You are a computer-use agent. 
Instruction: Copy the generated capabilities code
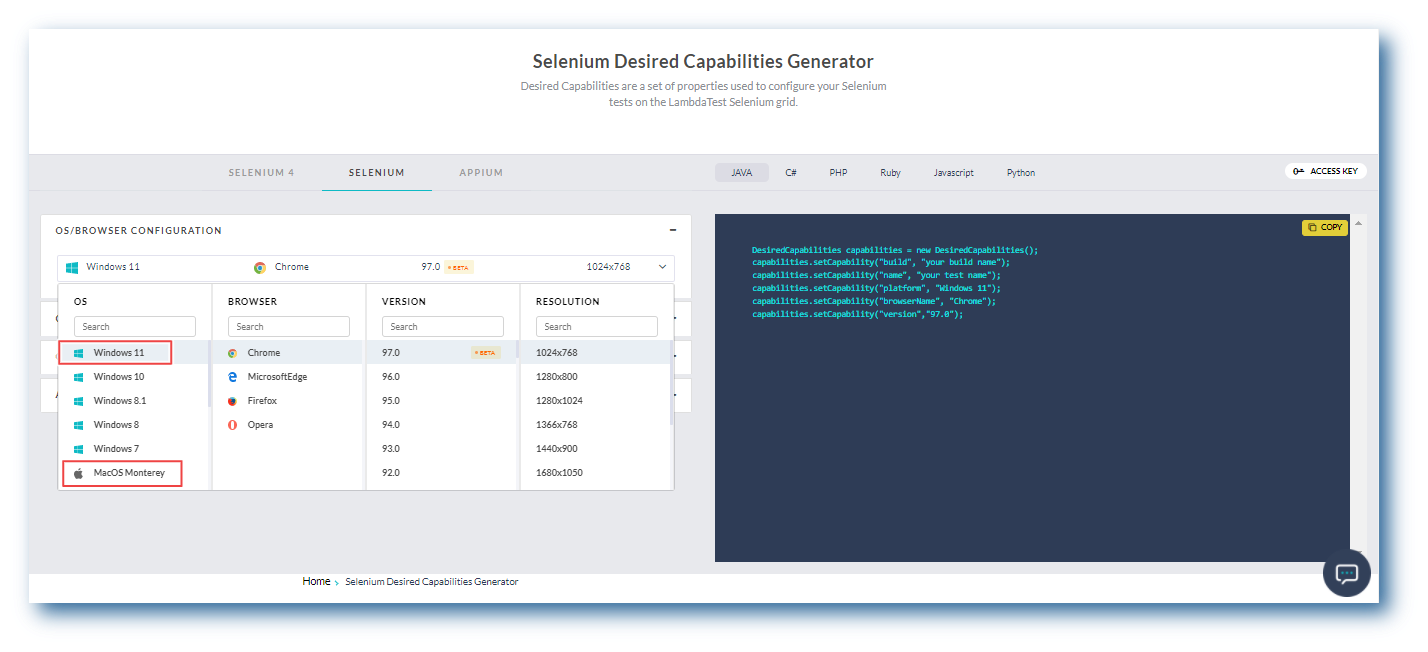pyautogui.click(x=1325, y=228)
